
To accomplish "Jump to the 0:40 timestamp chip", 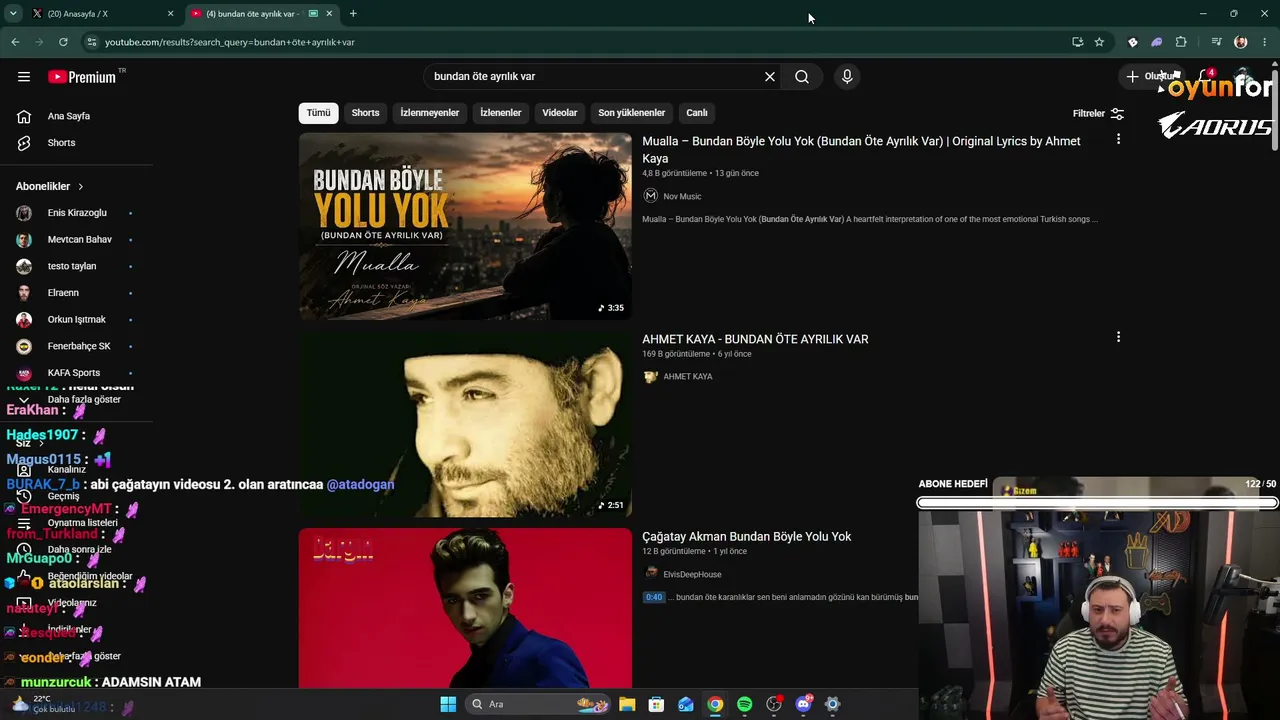I will (654, 597).
